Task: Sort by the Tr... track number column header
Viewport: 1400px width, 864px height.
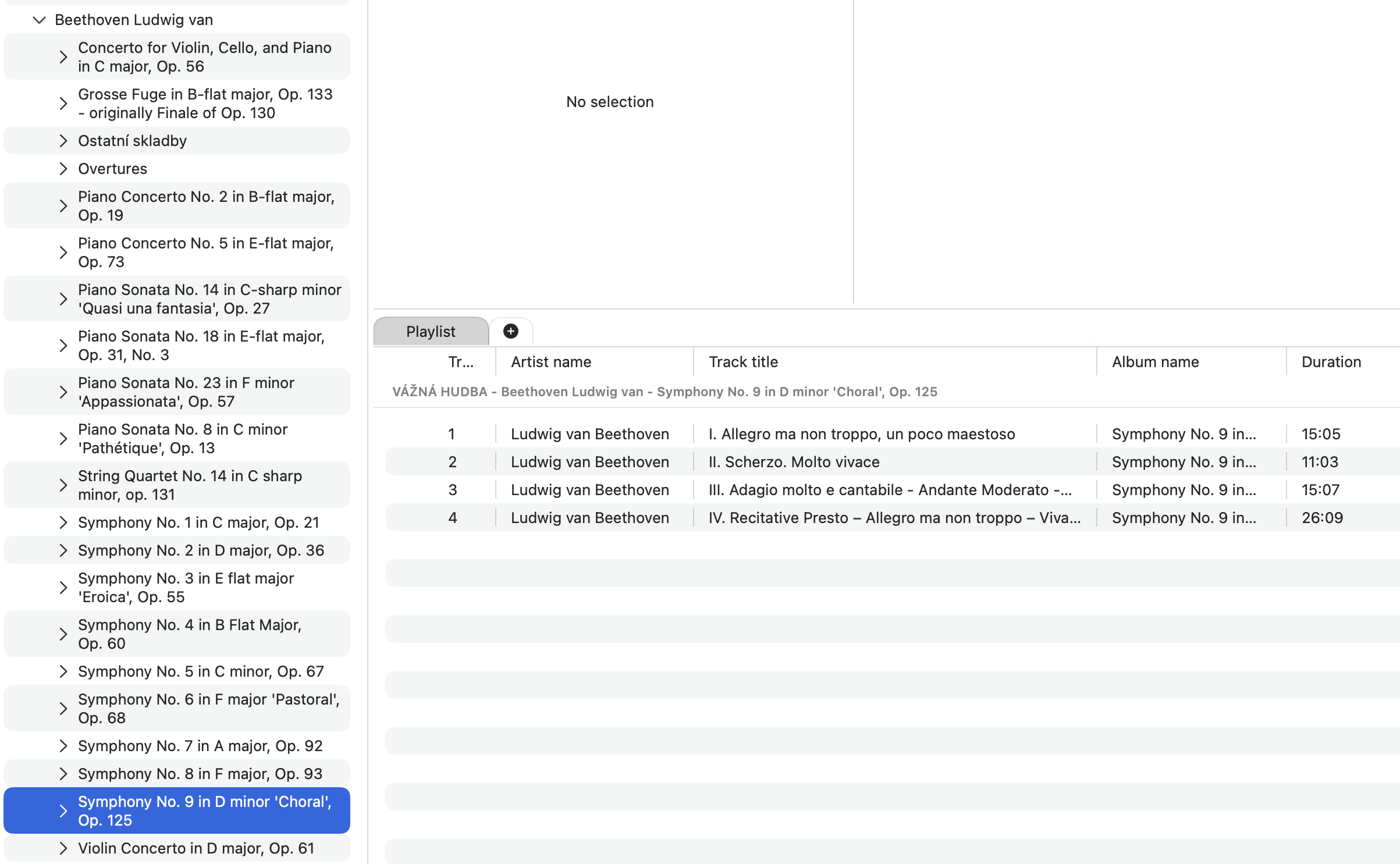Action: pos(461,362)
